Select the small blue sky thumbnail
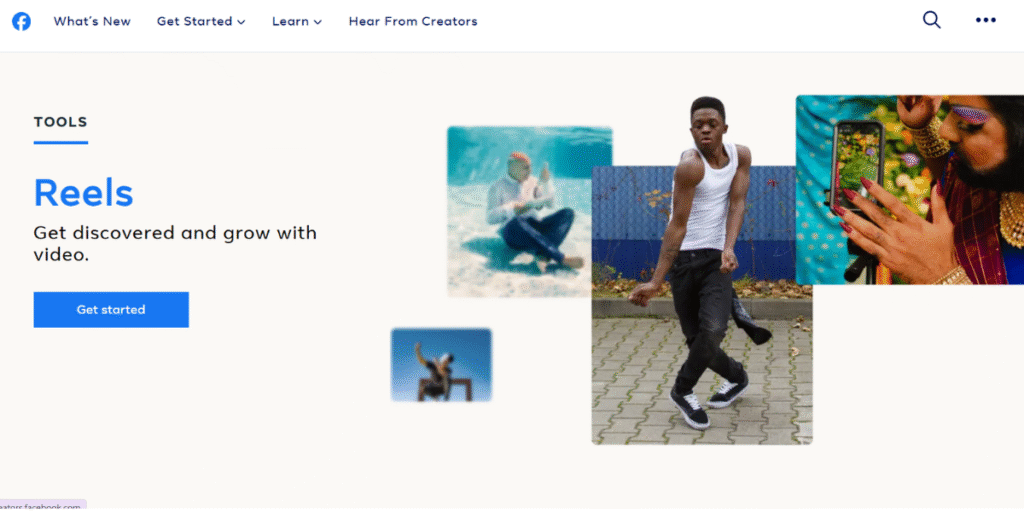1024x512 pixels. click(x=441, y=365)
